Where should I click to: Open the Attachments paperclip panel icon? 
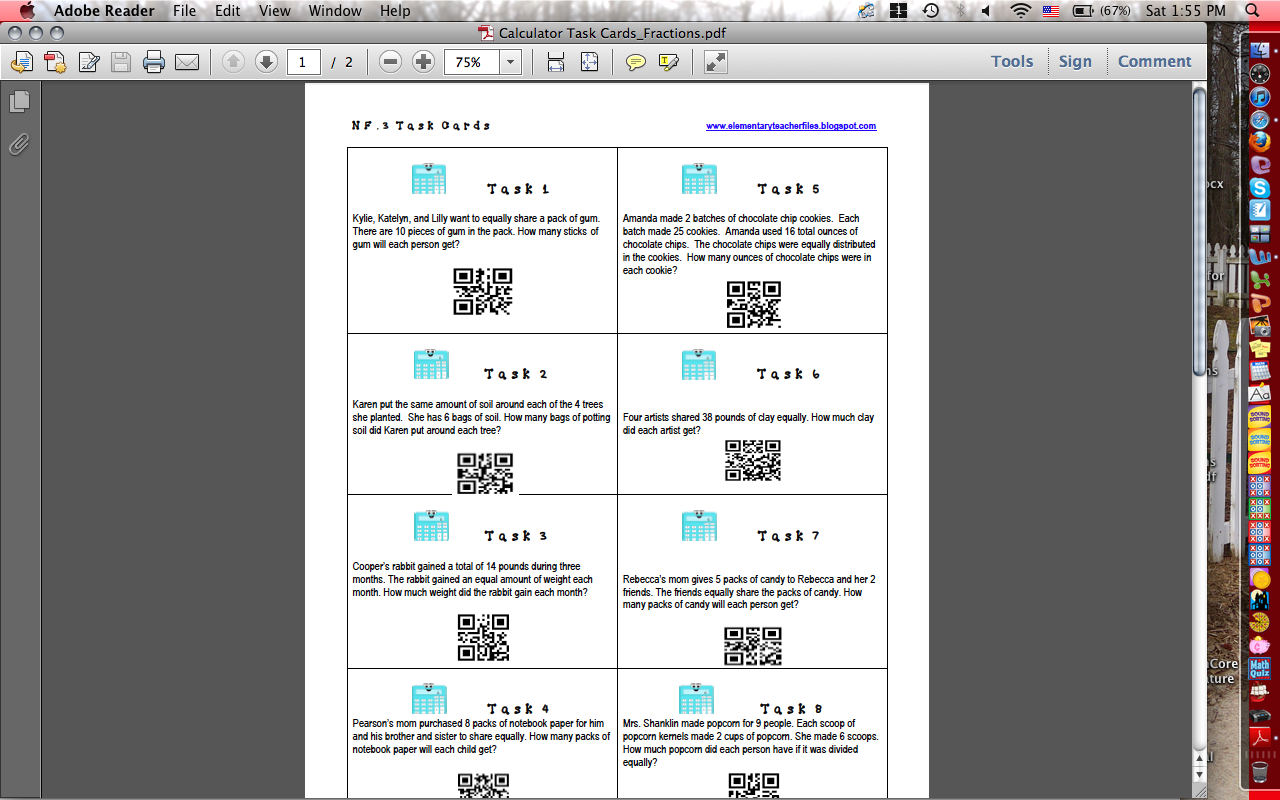(19, 144)
